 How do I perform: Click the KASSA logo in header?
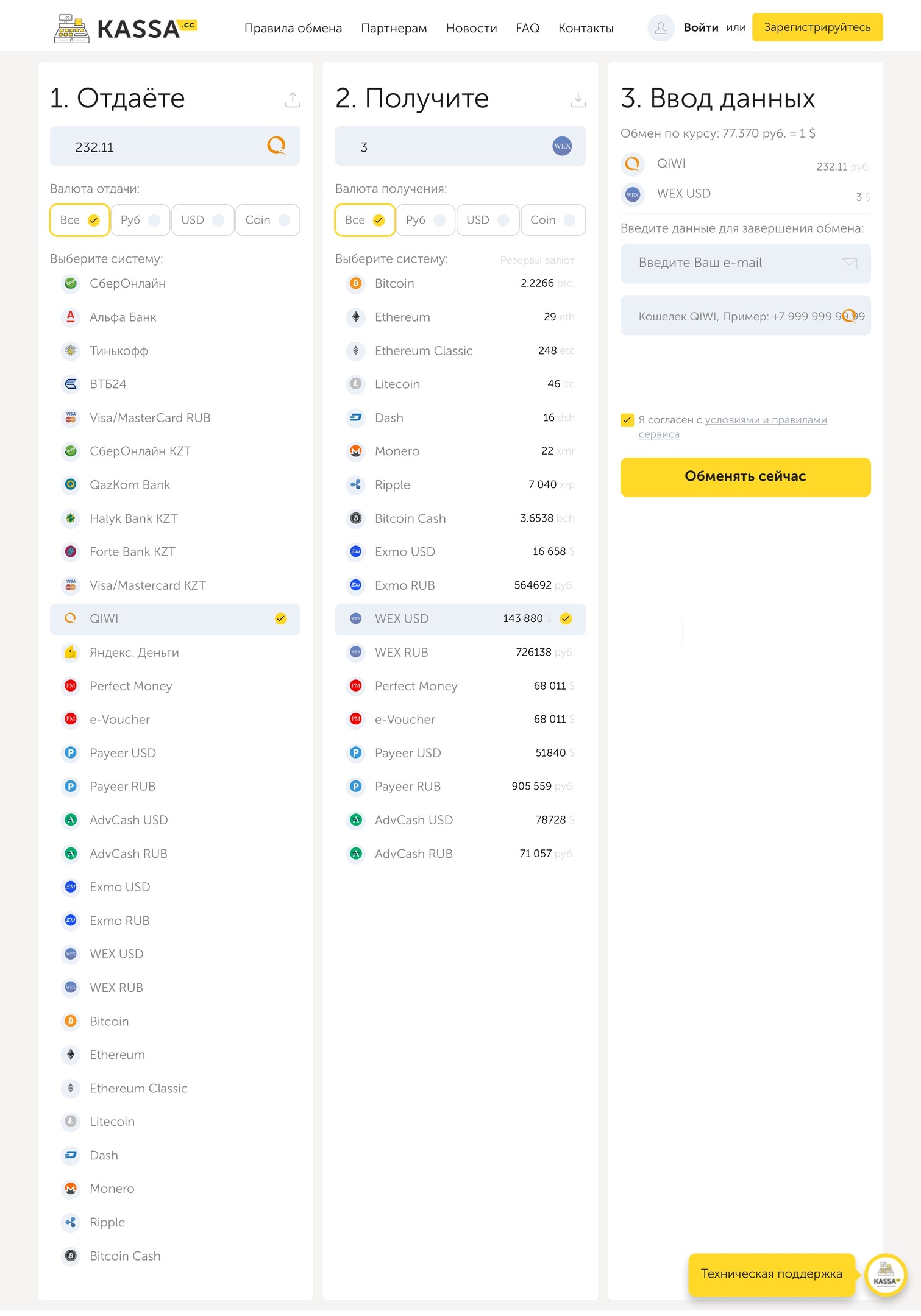click(126, 28)
